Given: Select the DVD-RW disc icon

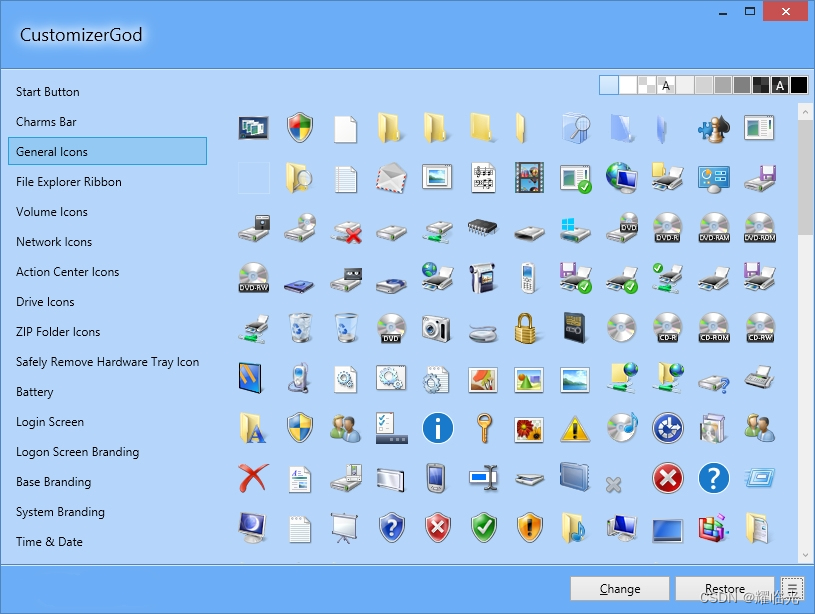Looking at the screenshot, I should pos(254,278).
